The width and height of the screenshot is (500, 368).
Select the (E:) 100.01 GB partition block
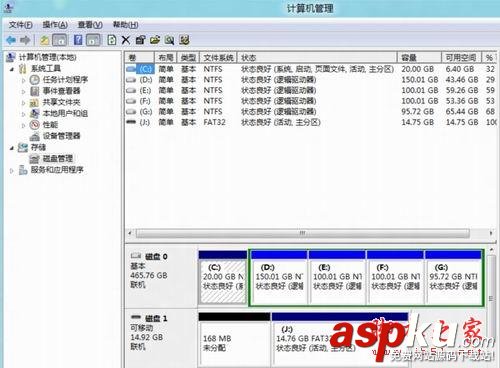[x=337, y=278]
